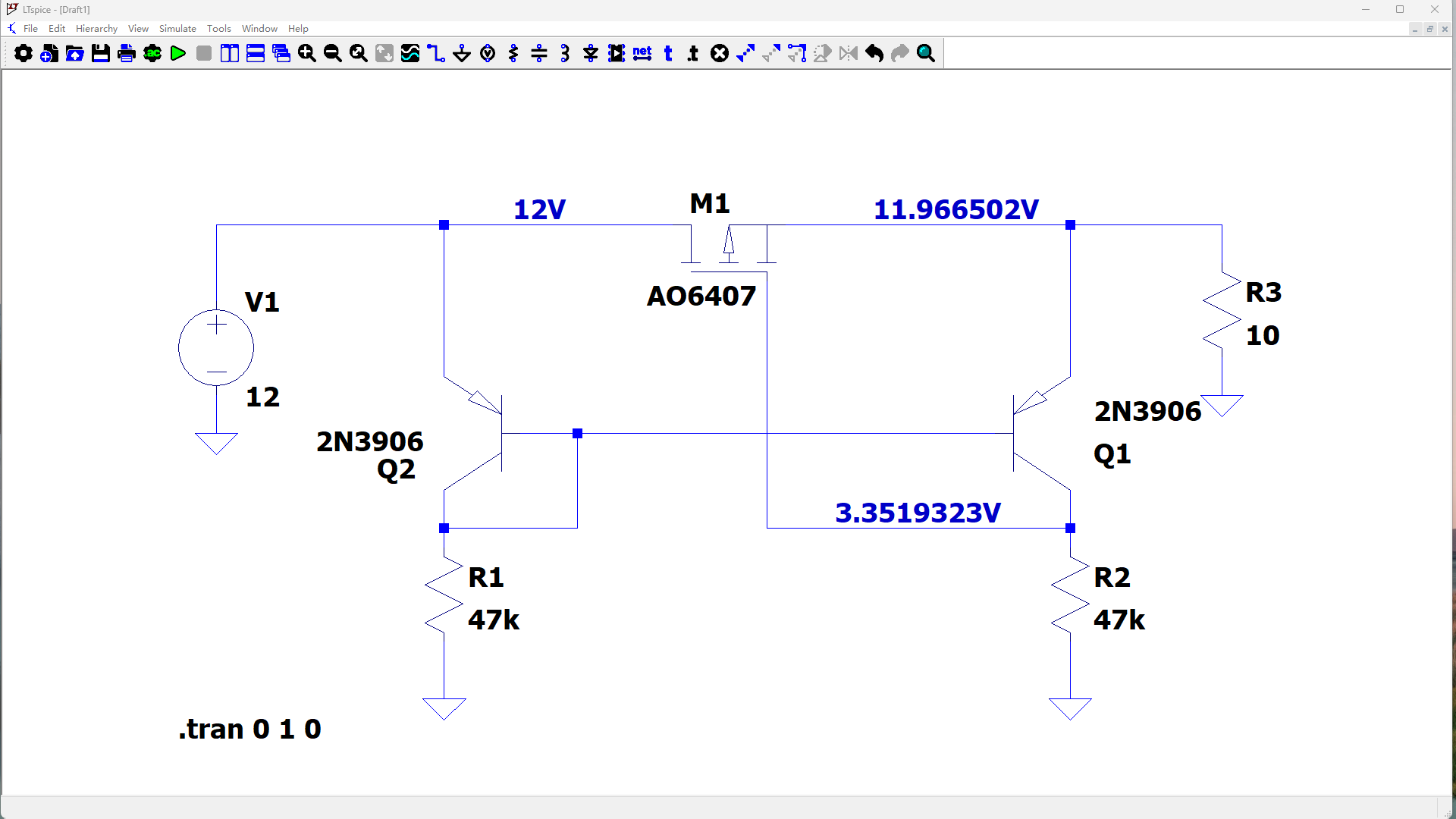Open the Help menu
Image resolution: width=1456 pixels, height=819 pixels.
(x=298, y=29)
